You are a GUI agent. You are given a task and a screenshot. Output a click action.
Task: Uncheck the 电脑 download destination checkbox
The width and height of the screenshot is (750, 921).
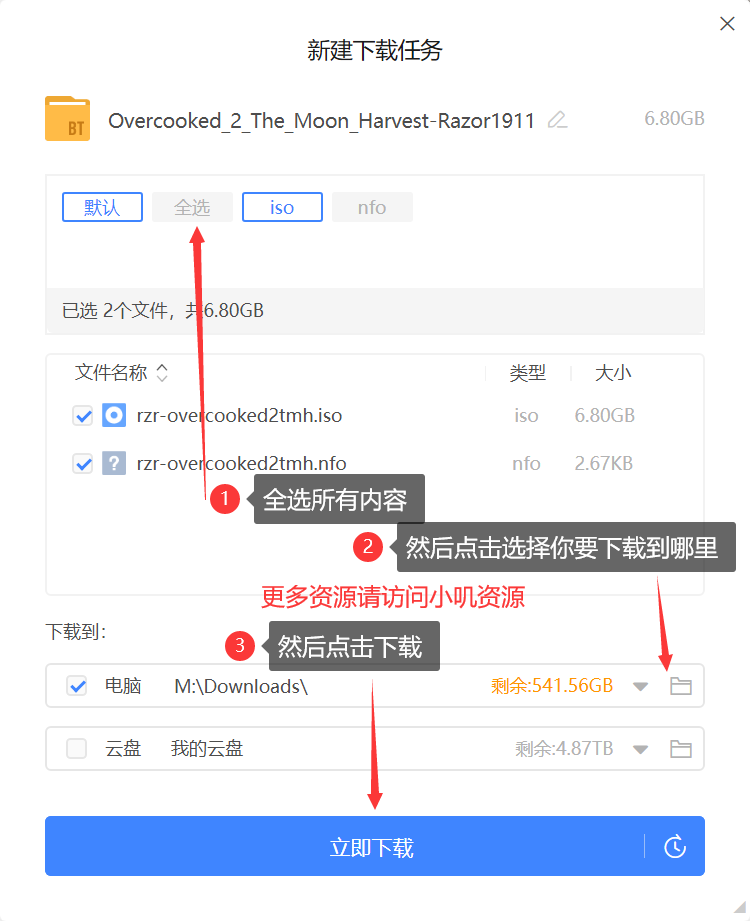coord(77,685)
